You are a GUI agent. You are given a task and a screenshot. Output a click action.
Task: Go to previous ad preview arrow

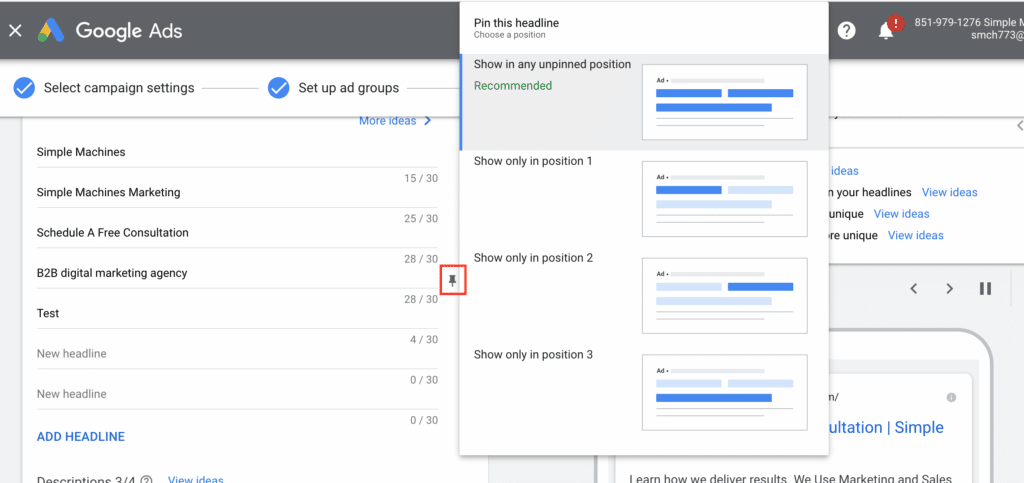[914, 288]
